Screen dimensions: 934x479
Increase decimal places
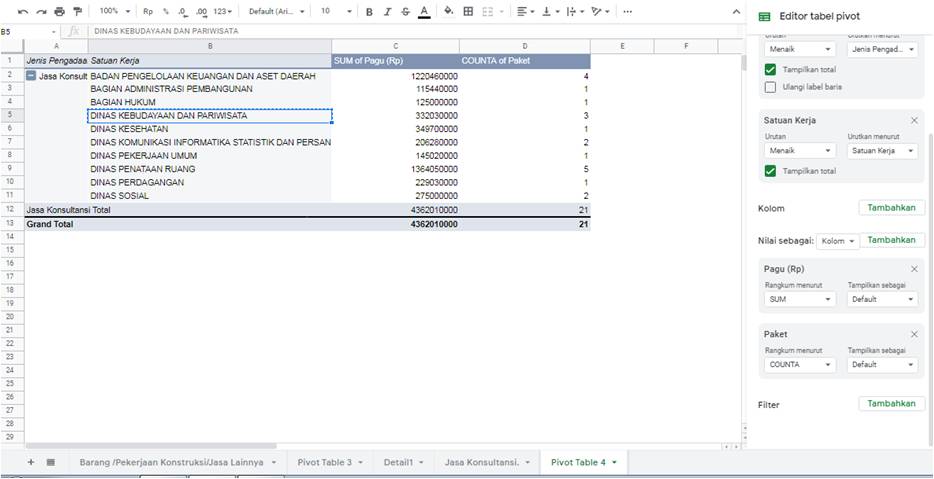(201, 11)
